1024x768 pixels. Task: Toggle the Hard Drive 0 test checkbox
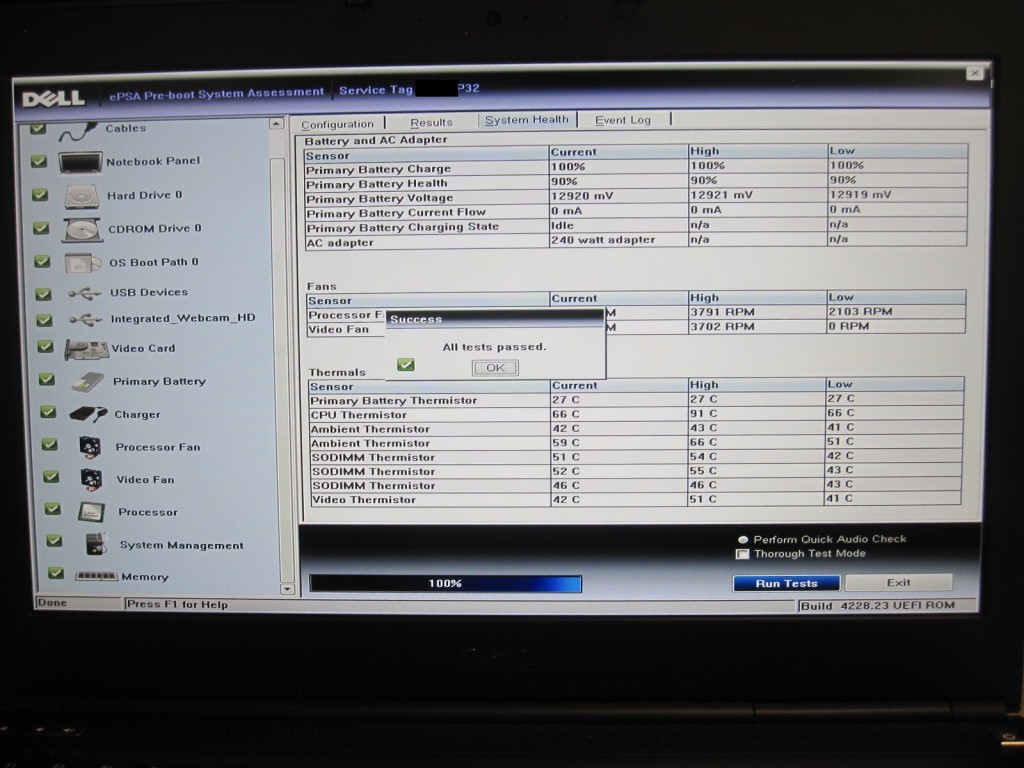[x=40, y=195]
